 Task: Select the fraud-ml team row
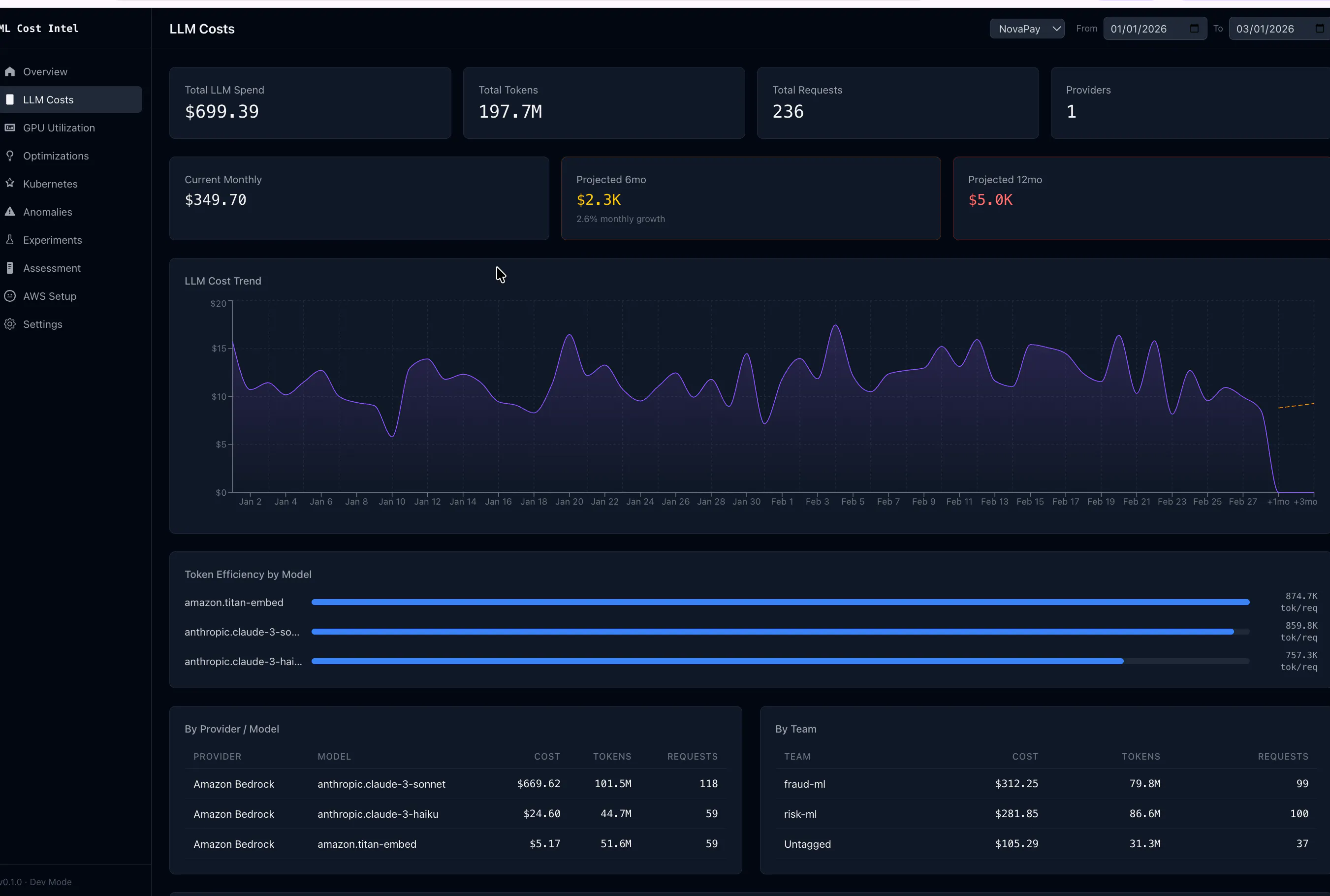1046,783
